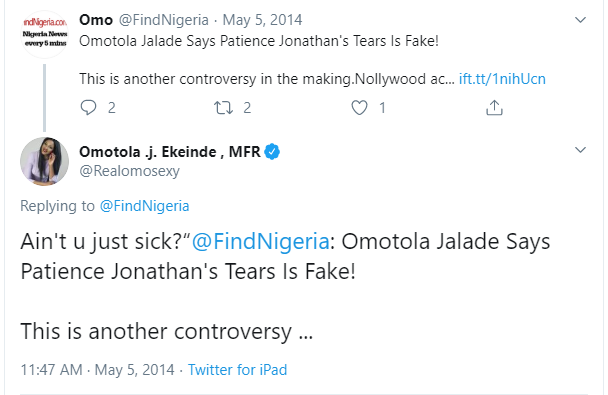Click the Omo display name
The width and height of the screenshot is (608, 395).
[x=96, y=20]
